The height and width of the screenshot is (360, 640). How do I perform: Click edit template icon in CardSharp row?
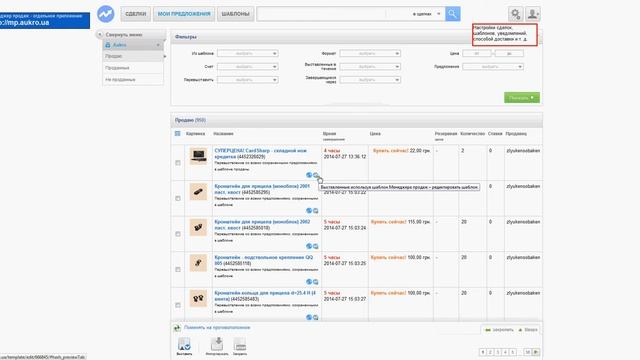click(x=316, y=175)
